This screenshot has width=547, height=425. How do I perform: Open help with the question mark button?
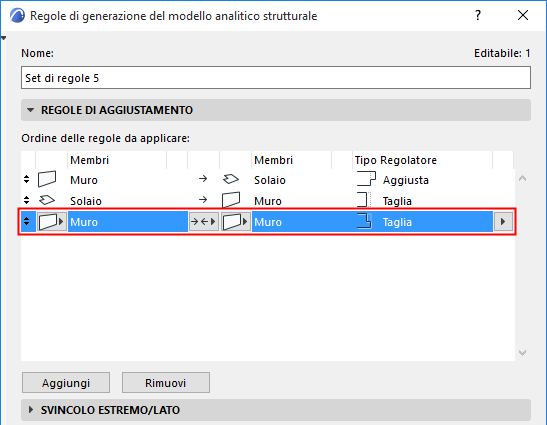pos(478,15)
